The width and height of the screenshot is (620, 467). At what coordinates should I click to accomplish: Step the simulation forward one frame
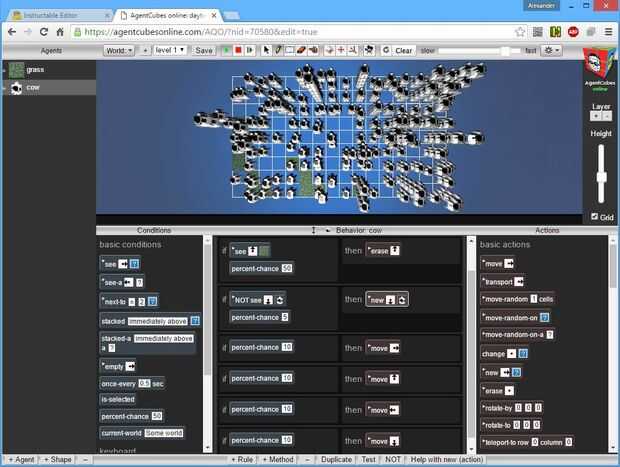pyautogui.click(x=250, y=50)
